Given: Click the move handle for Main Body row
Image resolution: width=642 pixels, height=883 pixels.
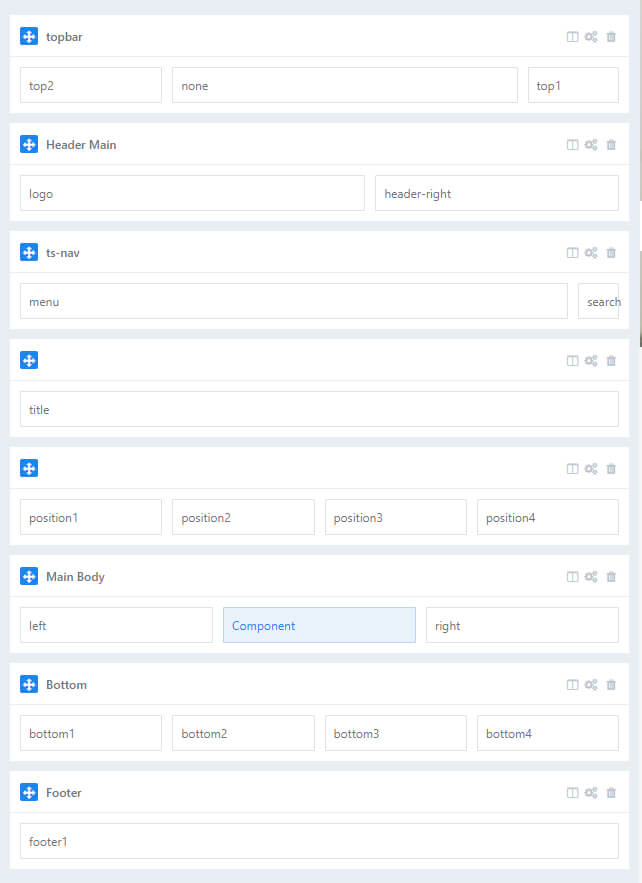Looking at the screenshot, I should (x=29, y=576).
